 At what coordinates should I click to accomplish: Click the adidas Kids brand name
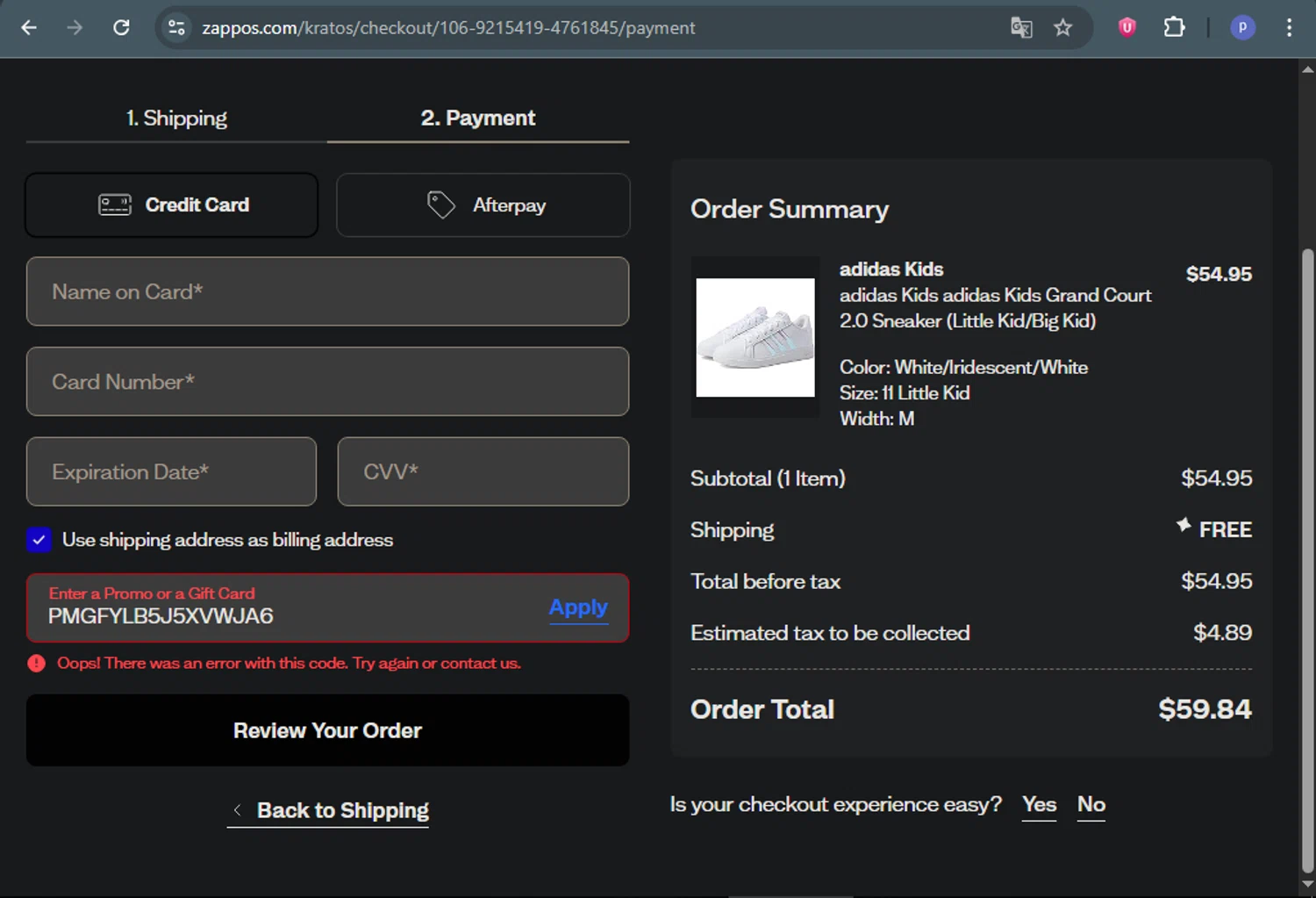[891, 269]
